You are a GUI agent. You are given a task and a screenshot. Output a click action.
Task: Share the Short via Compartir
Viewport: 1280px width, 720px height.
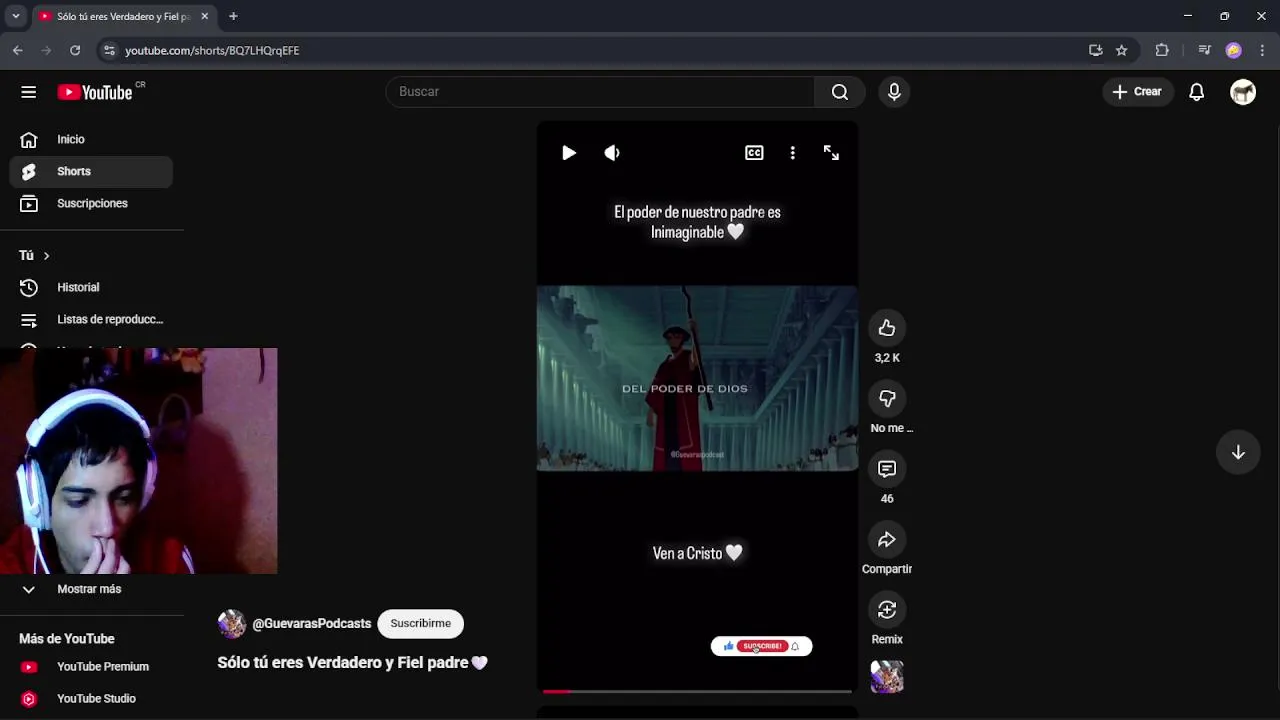(887, 539)
